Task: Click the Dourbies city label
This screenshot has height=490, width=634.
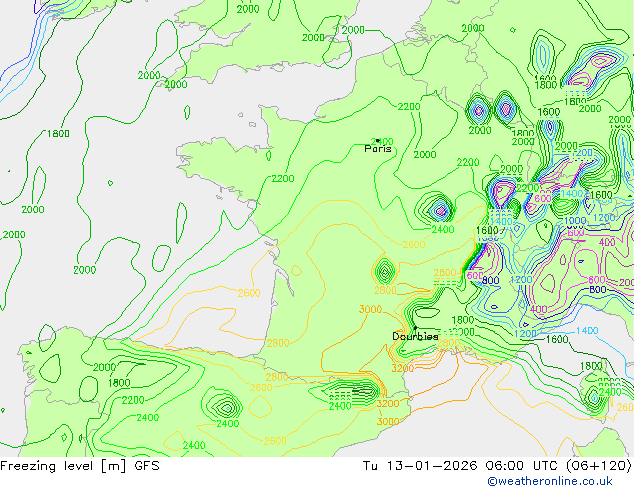Action: [415, 336]
